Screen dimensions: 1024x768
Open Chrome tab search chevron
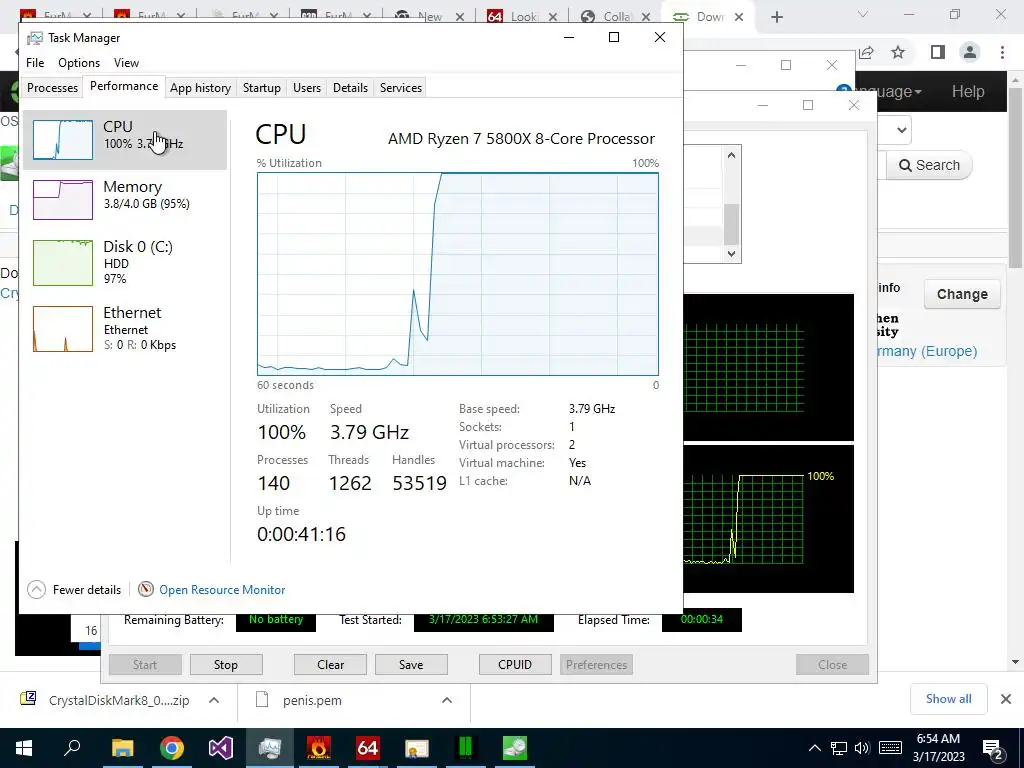point(863,14)
